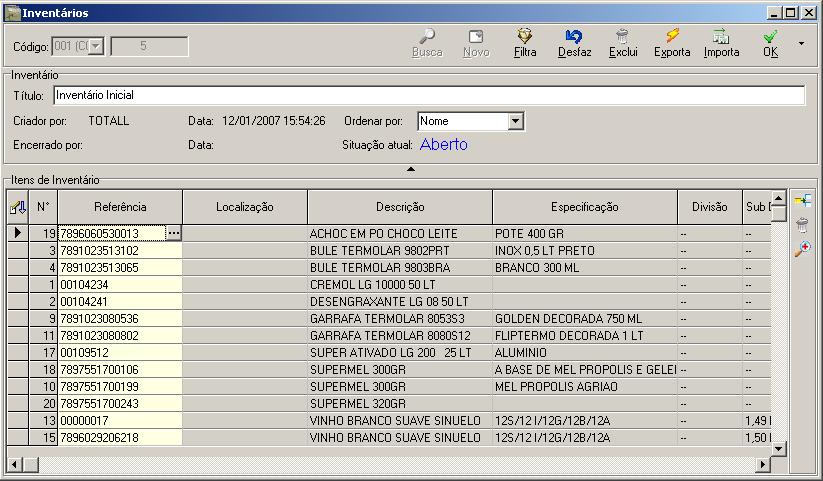Open the Código dropdown
This screenshot has width=823, height=481.
[x=96, y=46]
